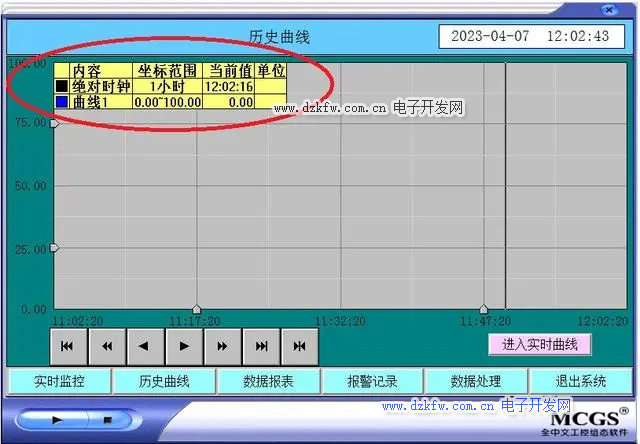Click the fast rewind double-arrow button
640x444 pixels.
107,346
